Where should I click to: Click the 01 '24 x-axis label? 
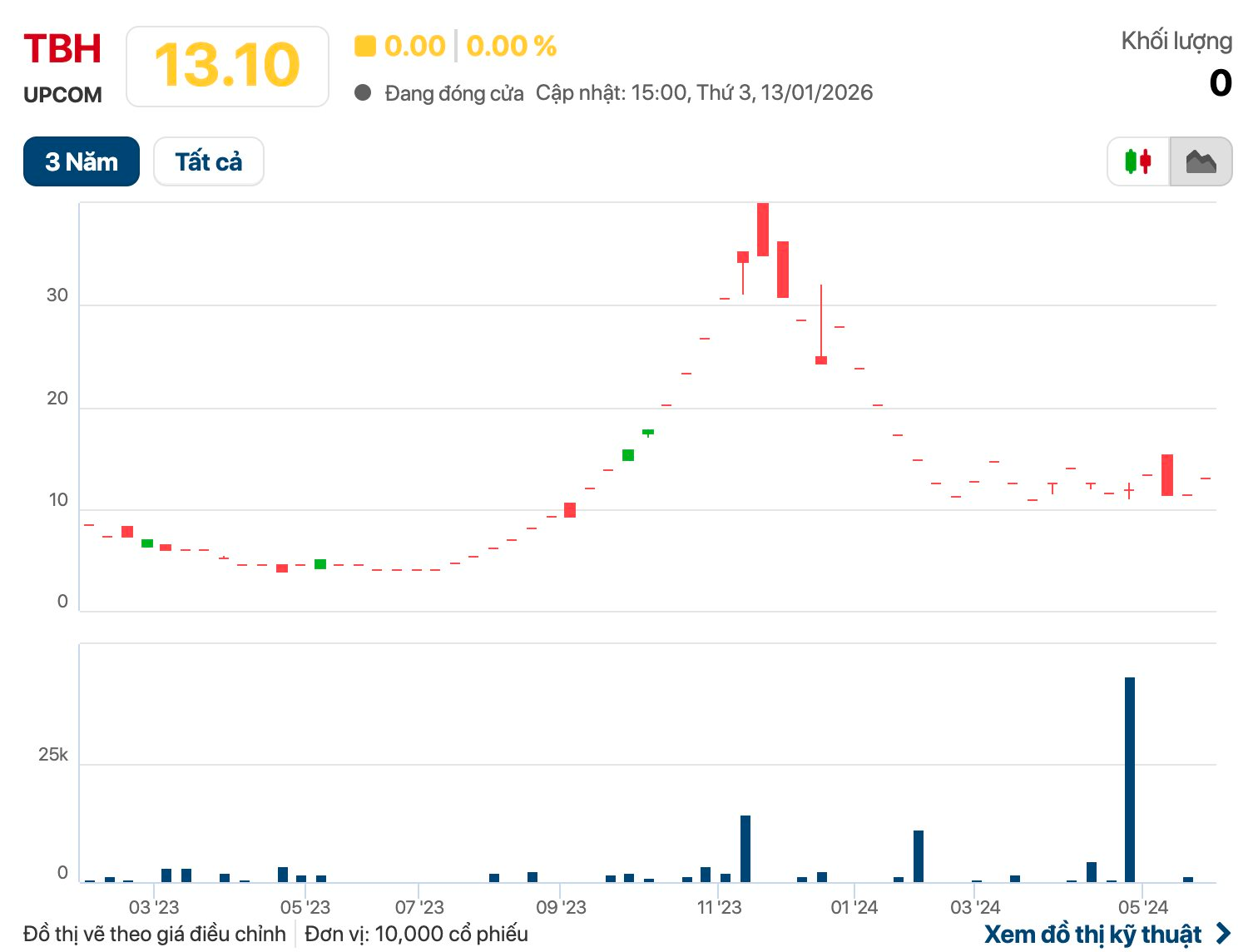854,907
